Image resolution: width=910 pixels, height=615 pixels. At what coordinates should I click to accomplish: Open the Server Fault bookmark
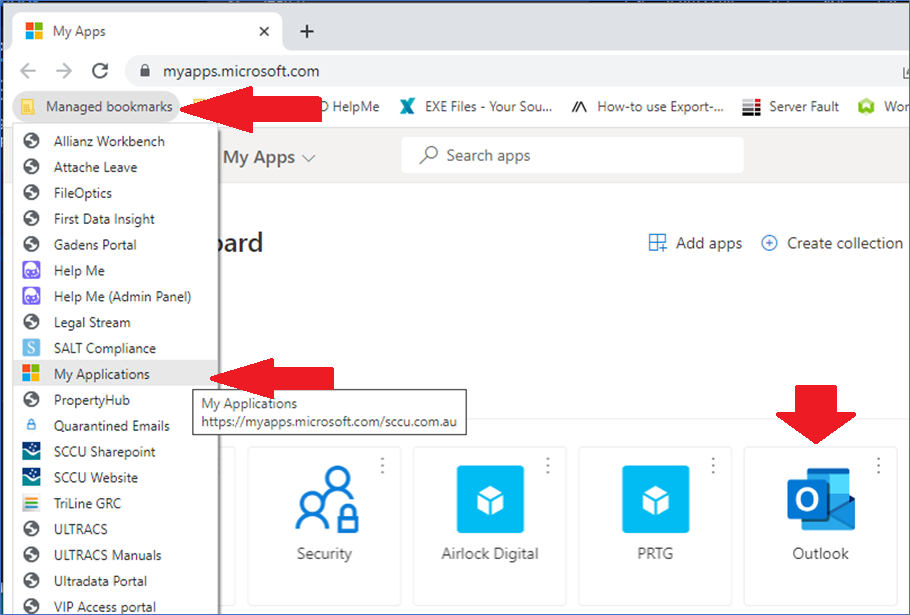pos(790,107)
